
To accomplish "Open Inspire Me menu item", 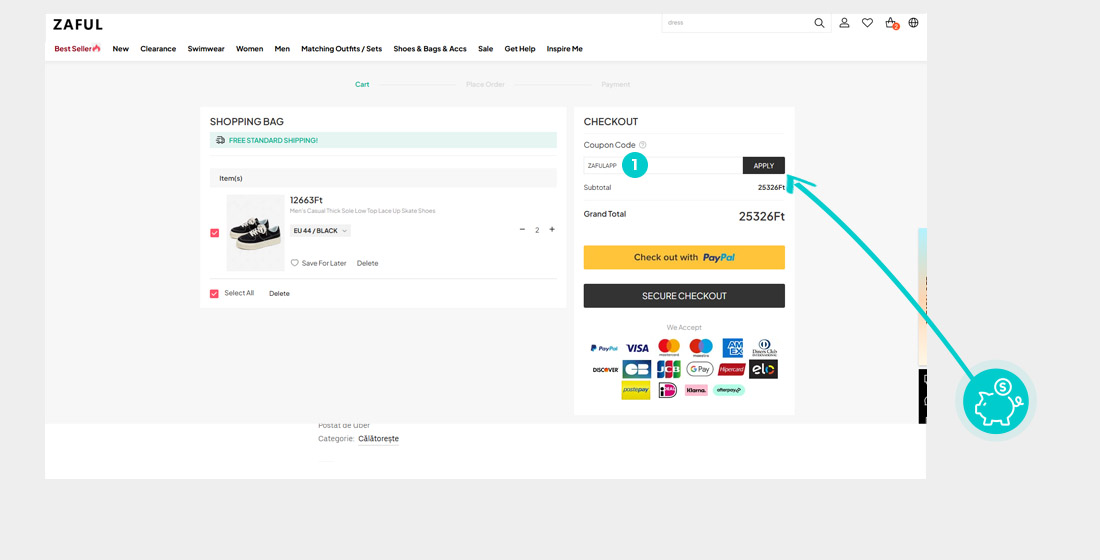I will click(x=565, y=48).
